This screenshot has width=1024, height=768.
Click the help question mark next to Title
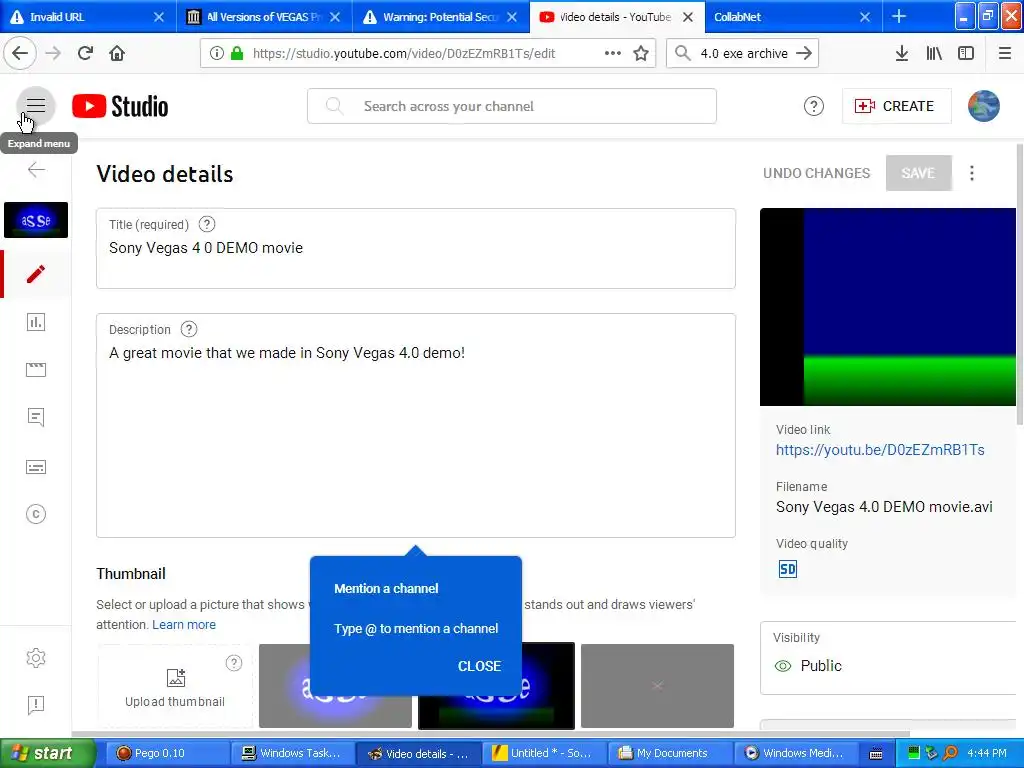pyautogui.click(x=206, y=225)
